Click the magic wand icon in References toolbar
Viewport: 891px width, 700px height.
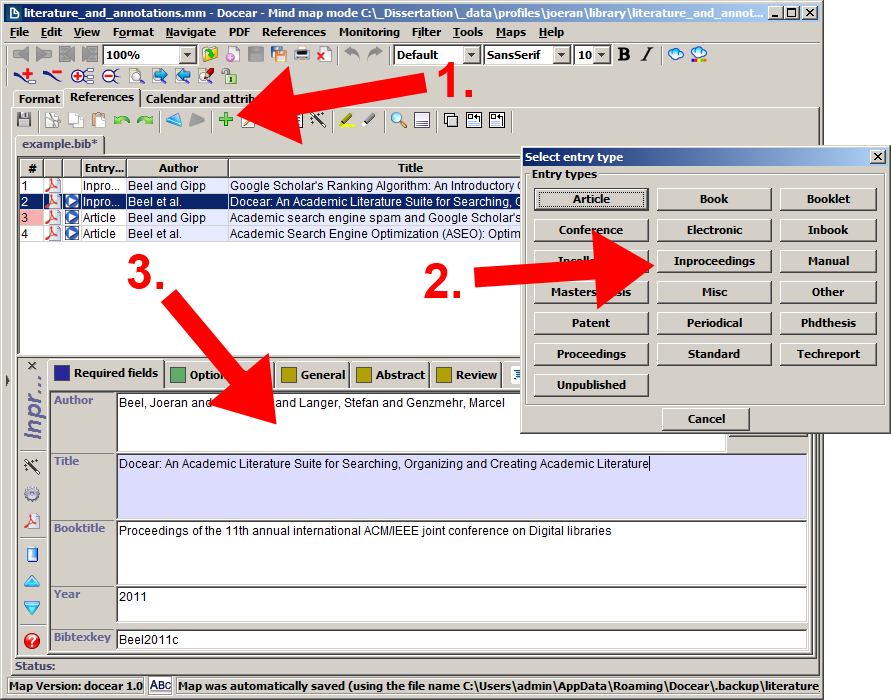coord(318,120)
